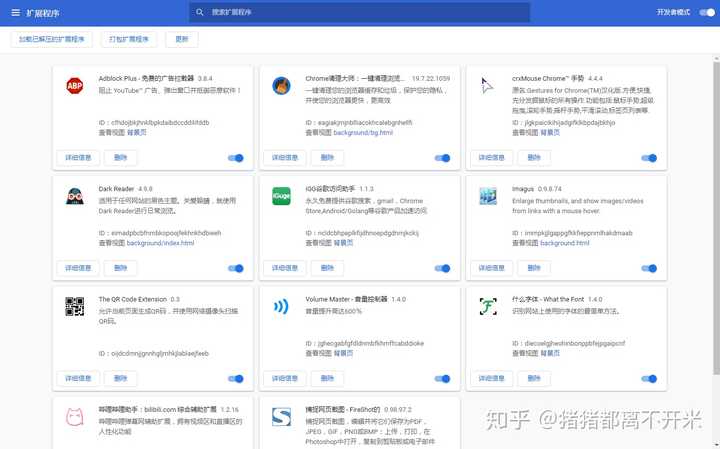The width and height of the screenshot is (720, 449).
Task: Click the Dark Reader ID text
Action: tap(160, 233)
